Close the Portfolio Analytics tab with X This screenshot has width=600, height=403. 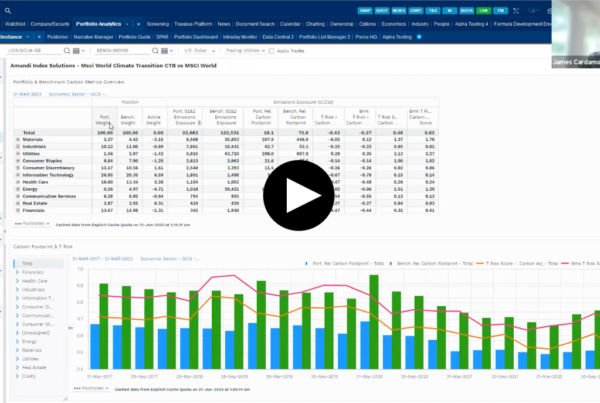click(x=138, y=24)
